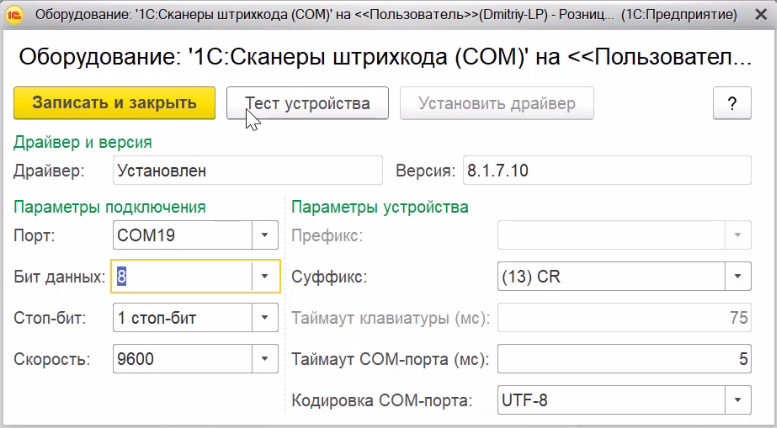Expand the Порт dropdown arrow
The width and height of the screenshot is (777, 428).
265,235
